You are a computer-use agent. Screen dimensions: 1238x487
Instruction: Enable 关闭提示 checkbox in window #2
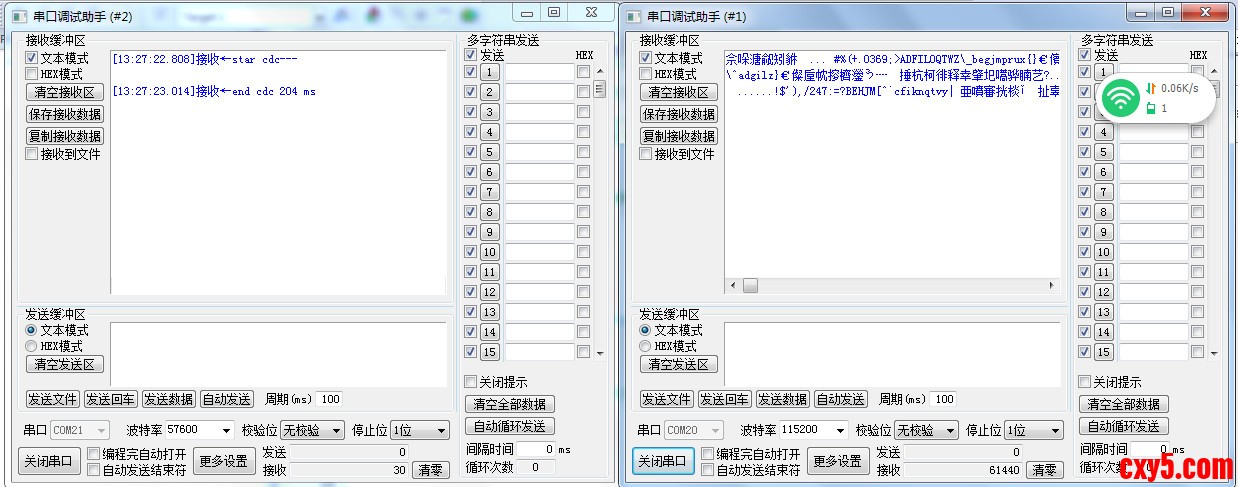click(471, 382)
